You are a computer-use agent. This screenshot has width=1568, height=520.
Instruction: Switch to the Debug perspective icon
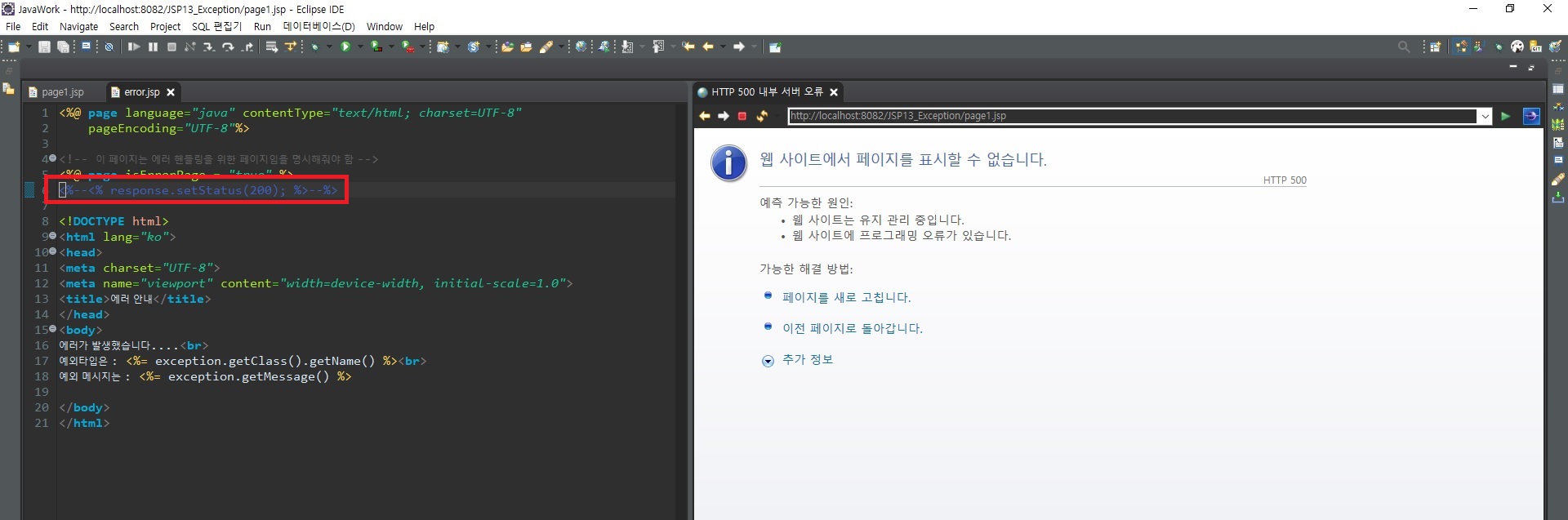point(1499,47)
